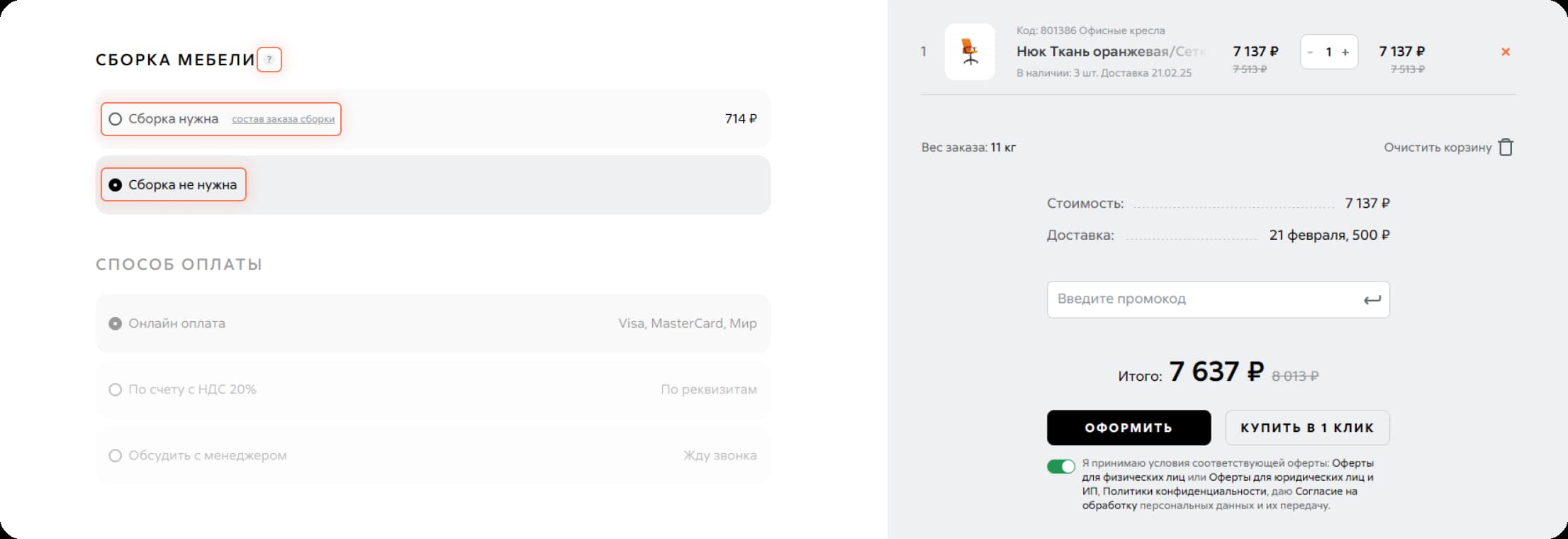The image size is (1568, 539).
Task: Open the orange office chair thumbnail
Action: tap(970, 52)
